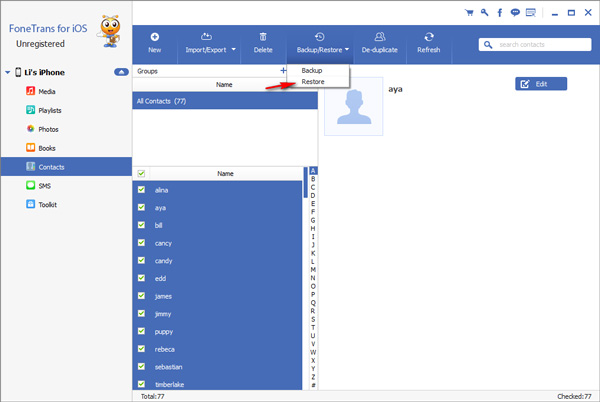Select the rebeca contact row
The image size is (600, 402).
tap(217, 349)
